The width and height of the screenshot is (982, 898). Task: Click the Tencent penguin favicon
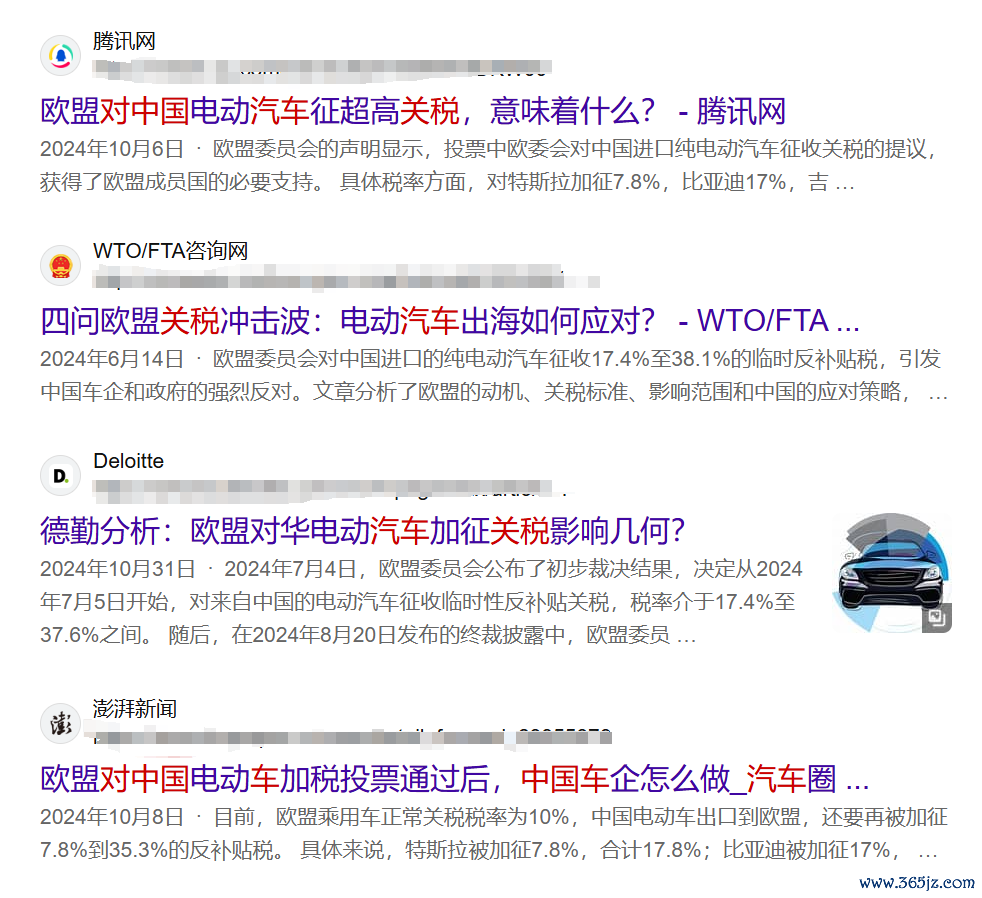coord(61,56)
